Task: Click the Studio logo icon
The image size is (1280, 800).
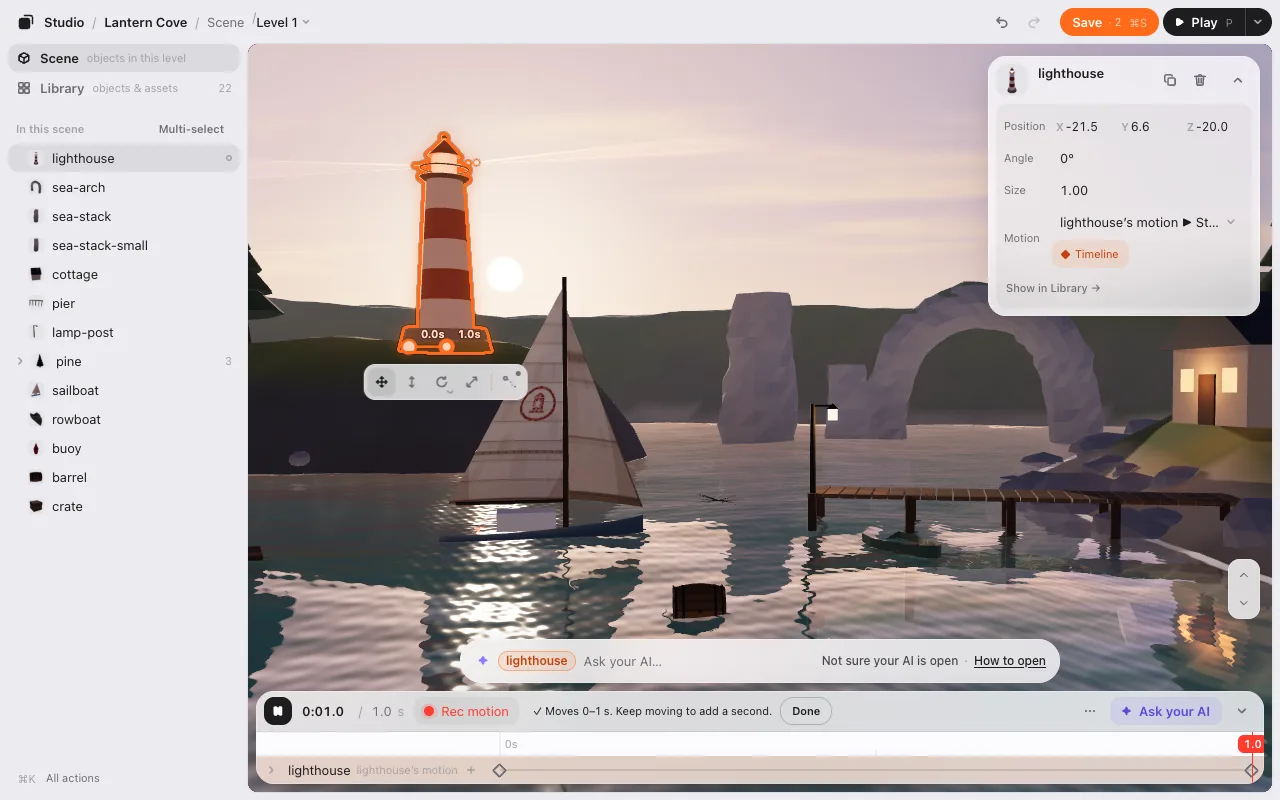Action: coord(26,22)
